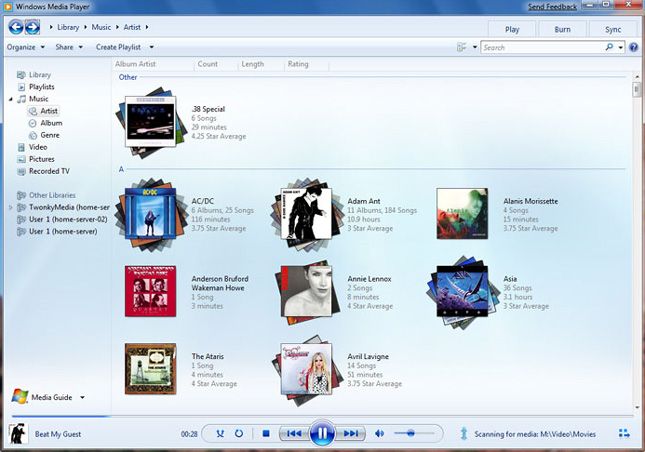
Task: Select Playlists in the navigation pane
Action: tap(42, 87)
